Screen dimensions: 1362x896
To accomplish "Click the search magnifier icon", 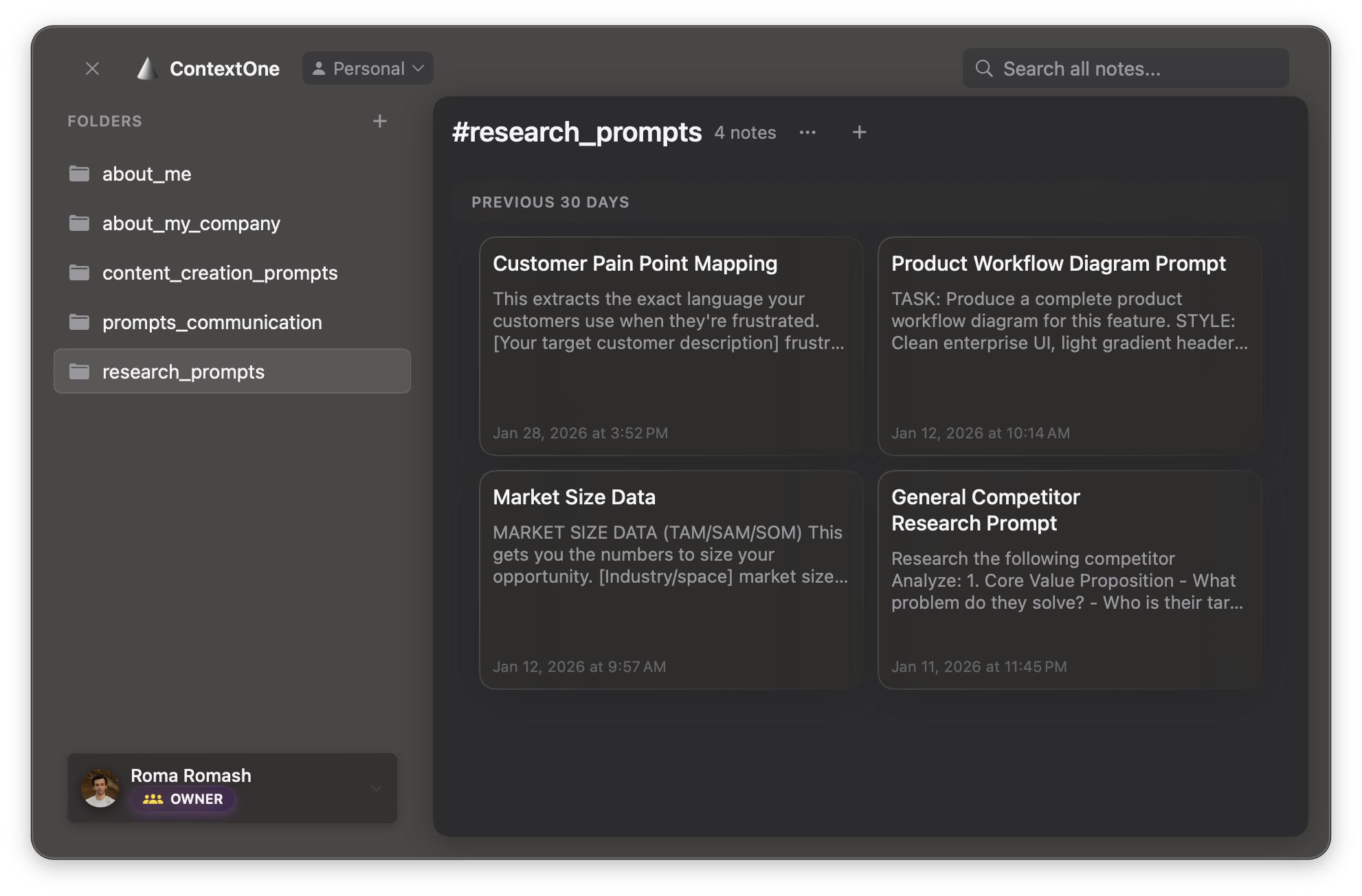I will pyautogui.click(x=983, y=68).
